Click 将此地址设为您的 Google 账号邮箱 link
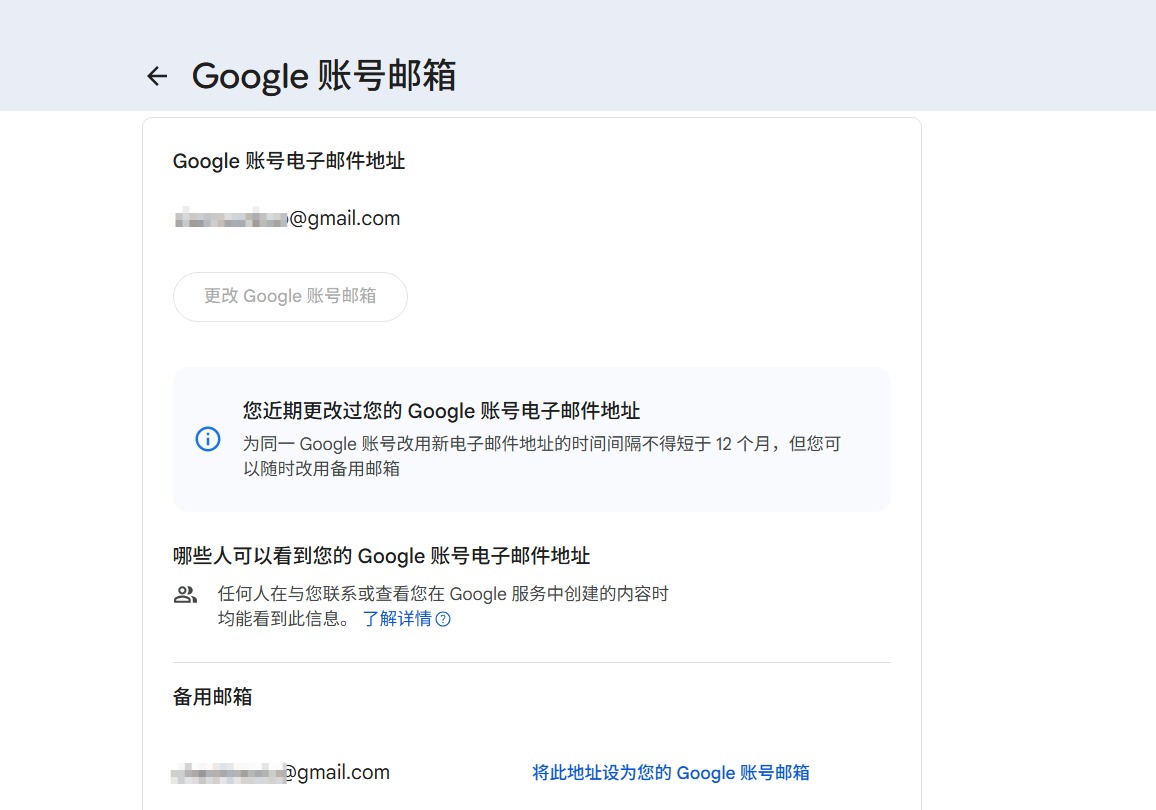The width and height of the screenshot is (1156, 810). [670, 772]
